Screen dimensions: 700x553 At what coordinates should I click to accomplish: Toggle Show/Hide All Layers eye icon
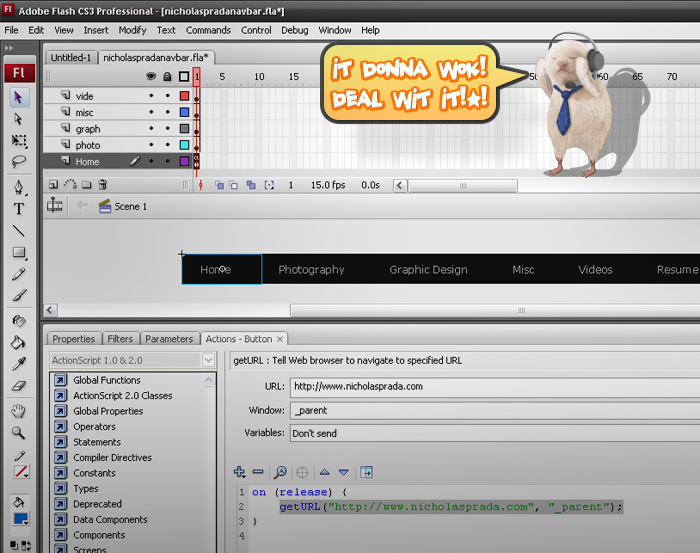(x=151, y=76)
